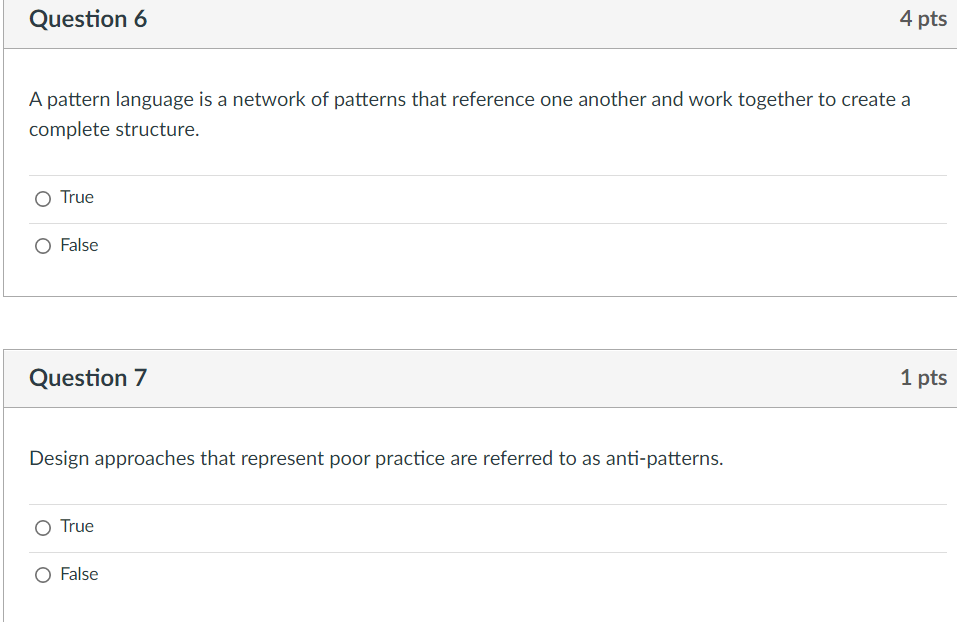Screen dimensions: 957x622
Task: Click inside the Question 7 answer area
Action: [480, 550]
